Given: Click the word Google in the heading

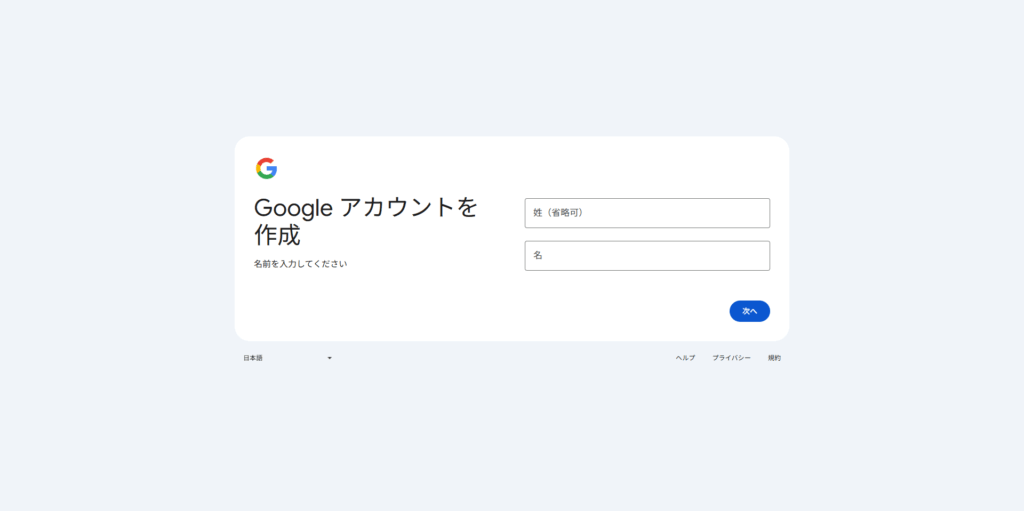Looking at the screenshot, I should (x=292, y=208).
